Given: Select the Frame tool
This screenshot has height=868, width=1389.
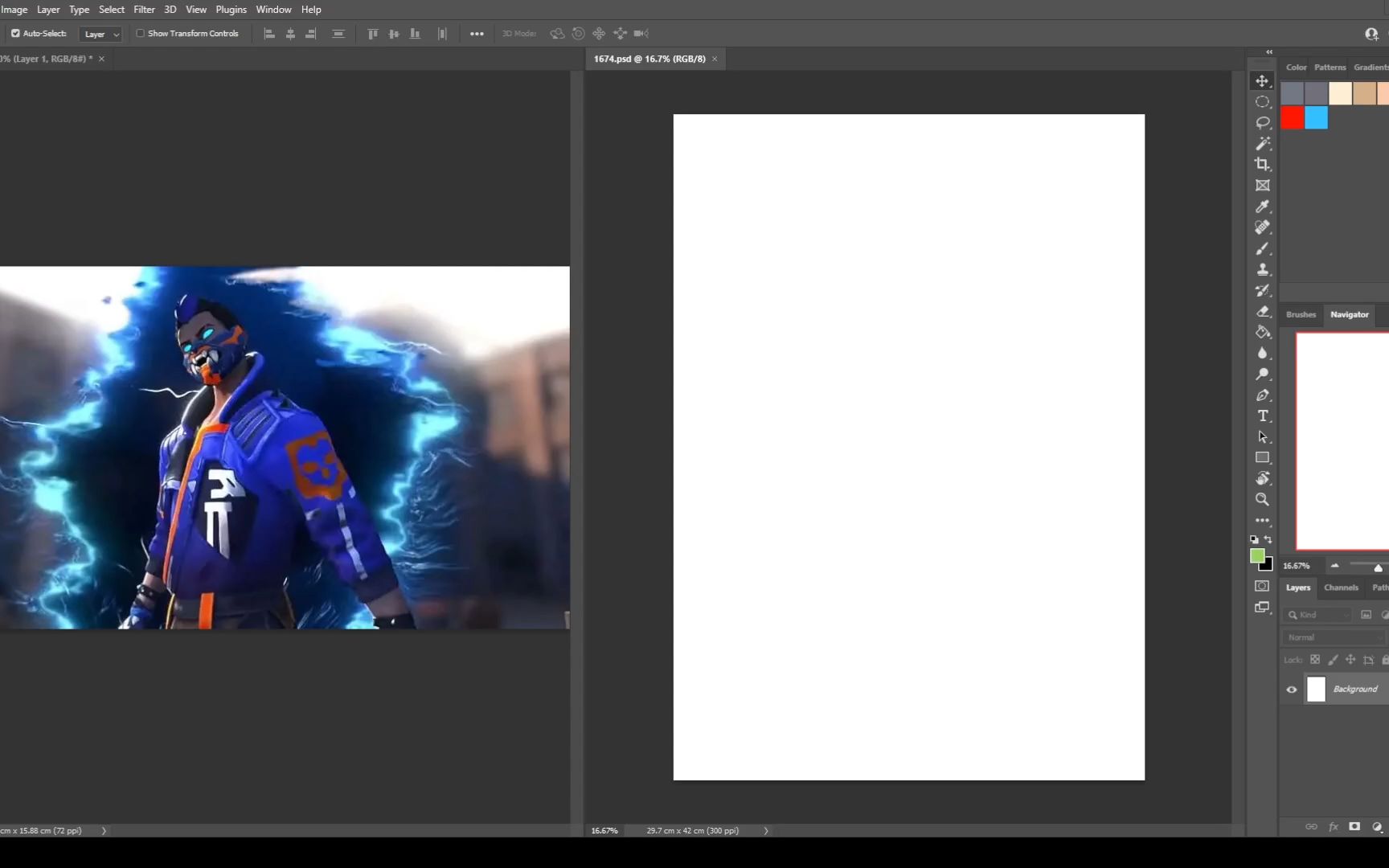Looking at the screenshot, I should (1262, 186).
